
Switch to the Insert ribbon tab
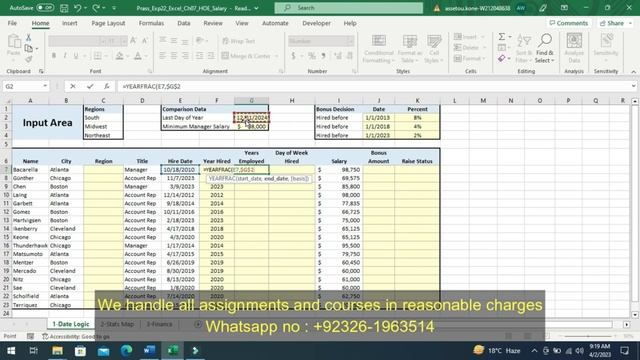click(x=70, y=23)
